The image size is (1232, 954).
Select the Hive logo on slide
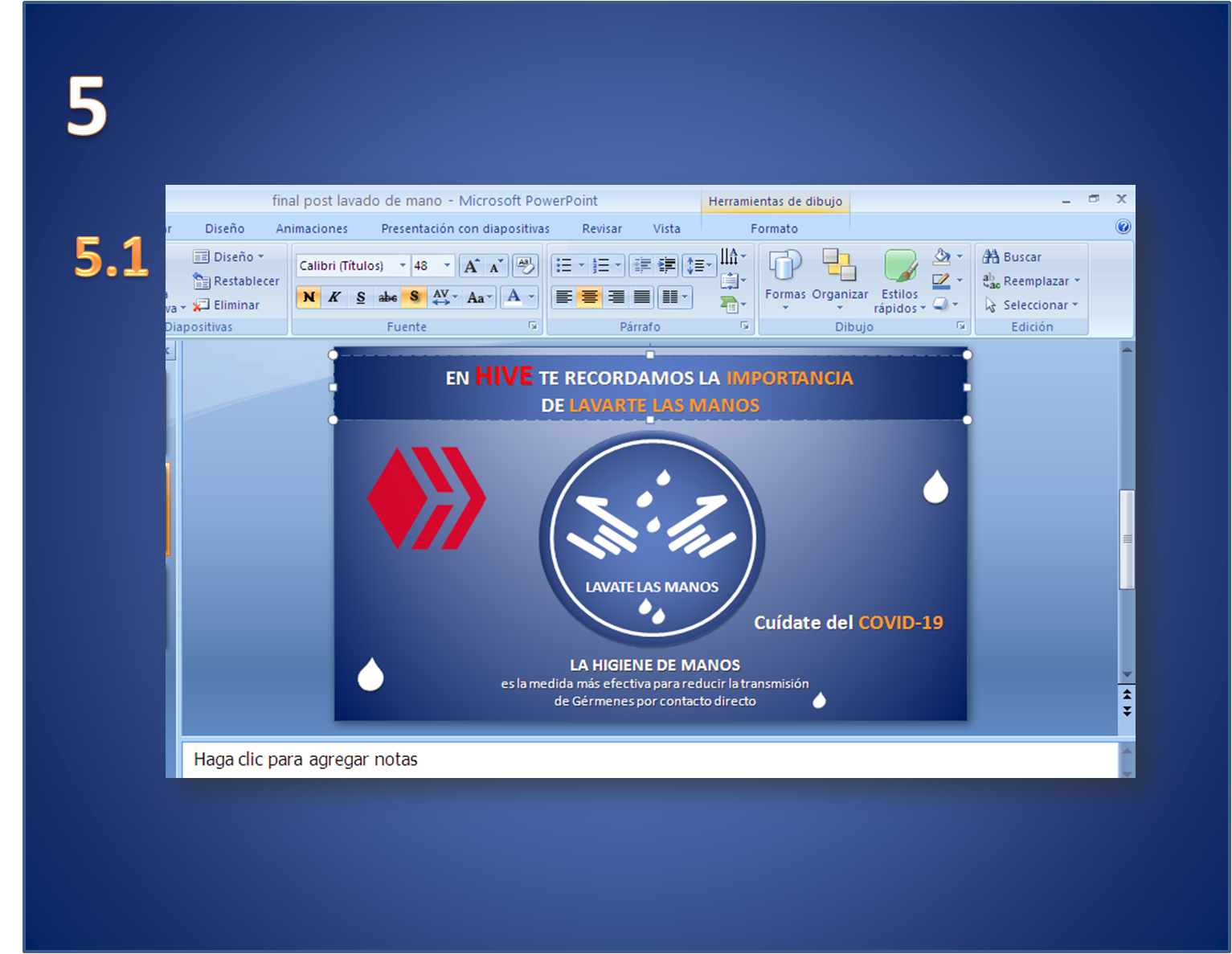[427, 498]
